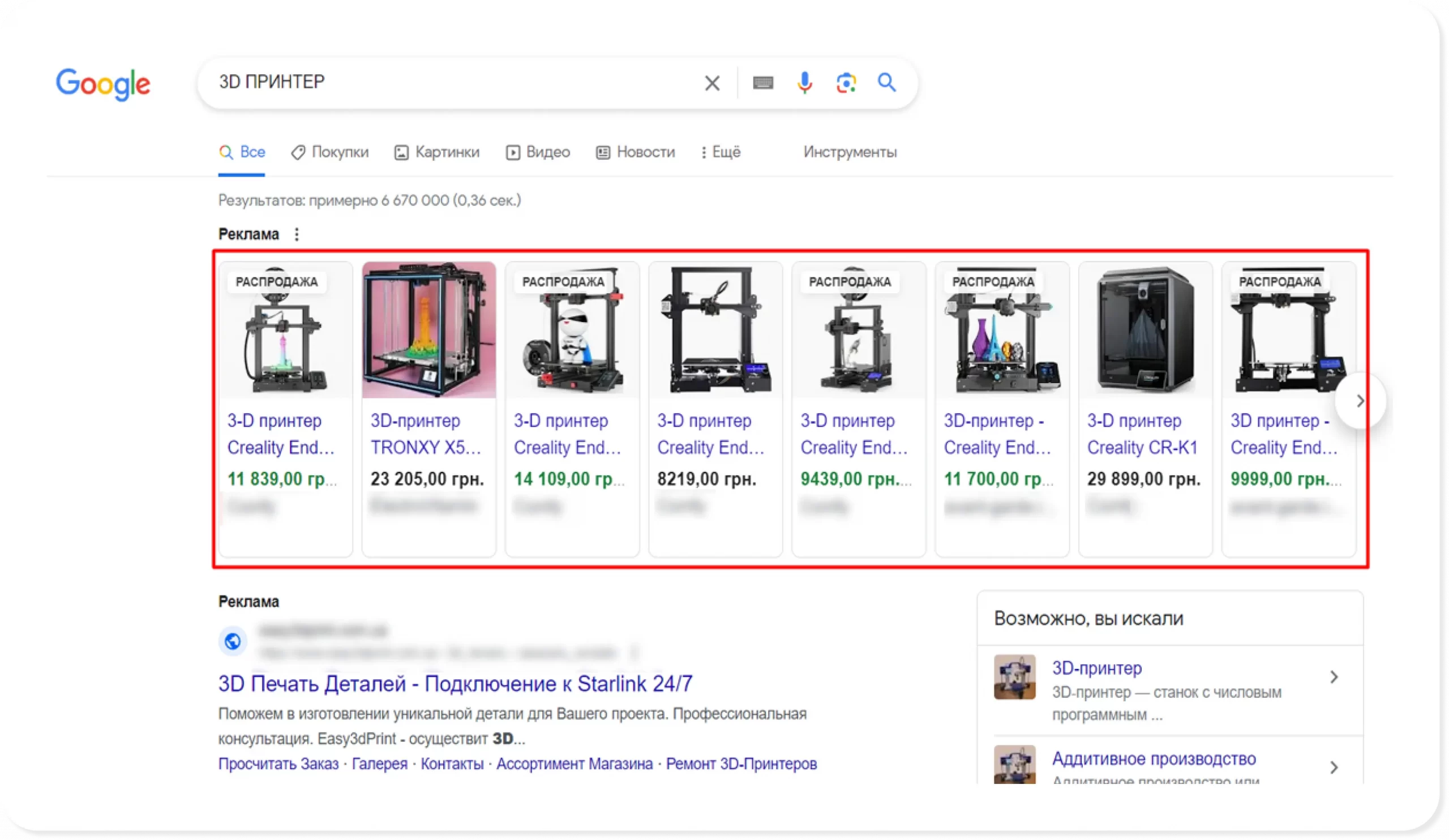Click the Google logo
The height and width of the screenshot is (840, 1449).
(103, 84)
